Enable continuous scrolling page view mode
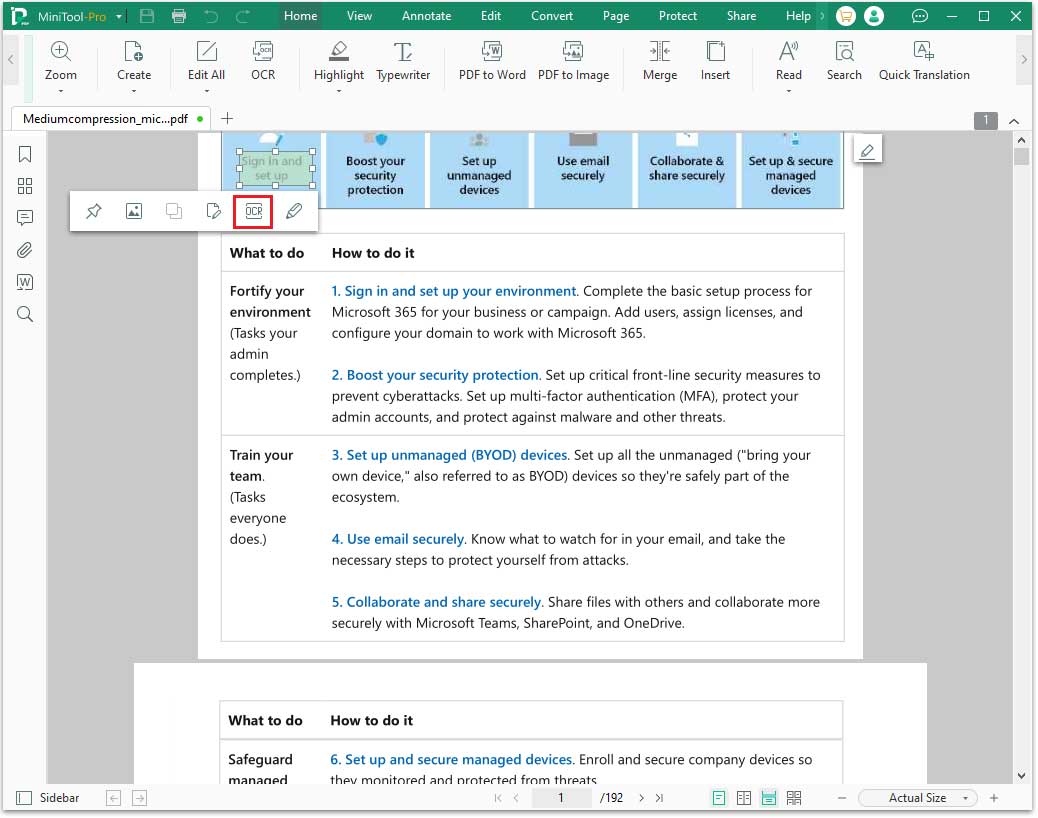The width and height of the screenshot is (1038, 818). click(770, 797)
